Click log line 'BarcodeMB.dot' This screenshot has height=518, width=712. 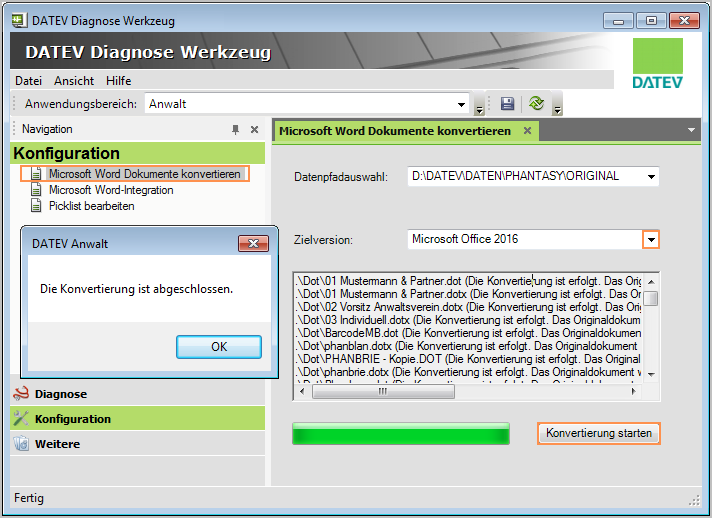tap(469, 333)
